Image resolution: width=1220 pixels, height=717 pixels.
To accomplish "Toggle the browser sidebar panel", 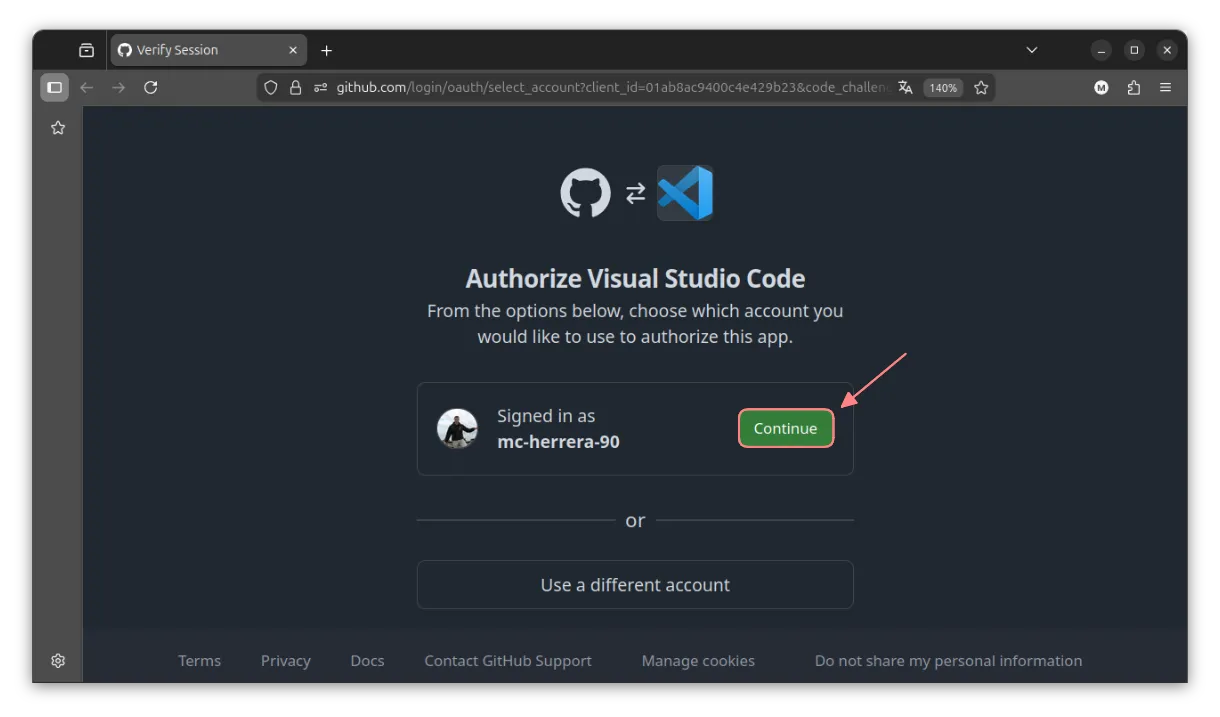I will pos(55,88).
